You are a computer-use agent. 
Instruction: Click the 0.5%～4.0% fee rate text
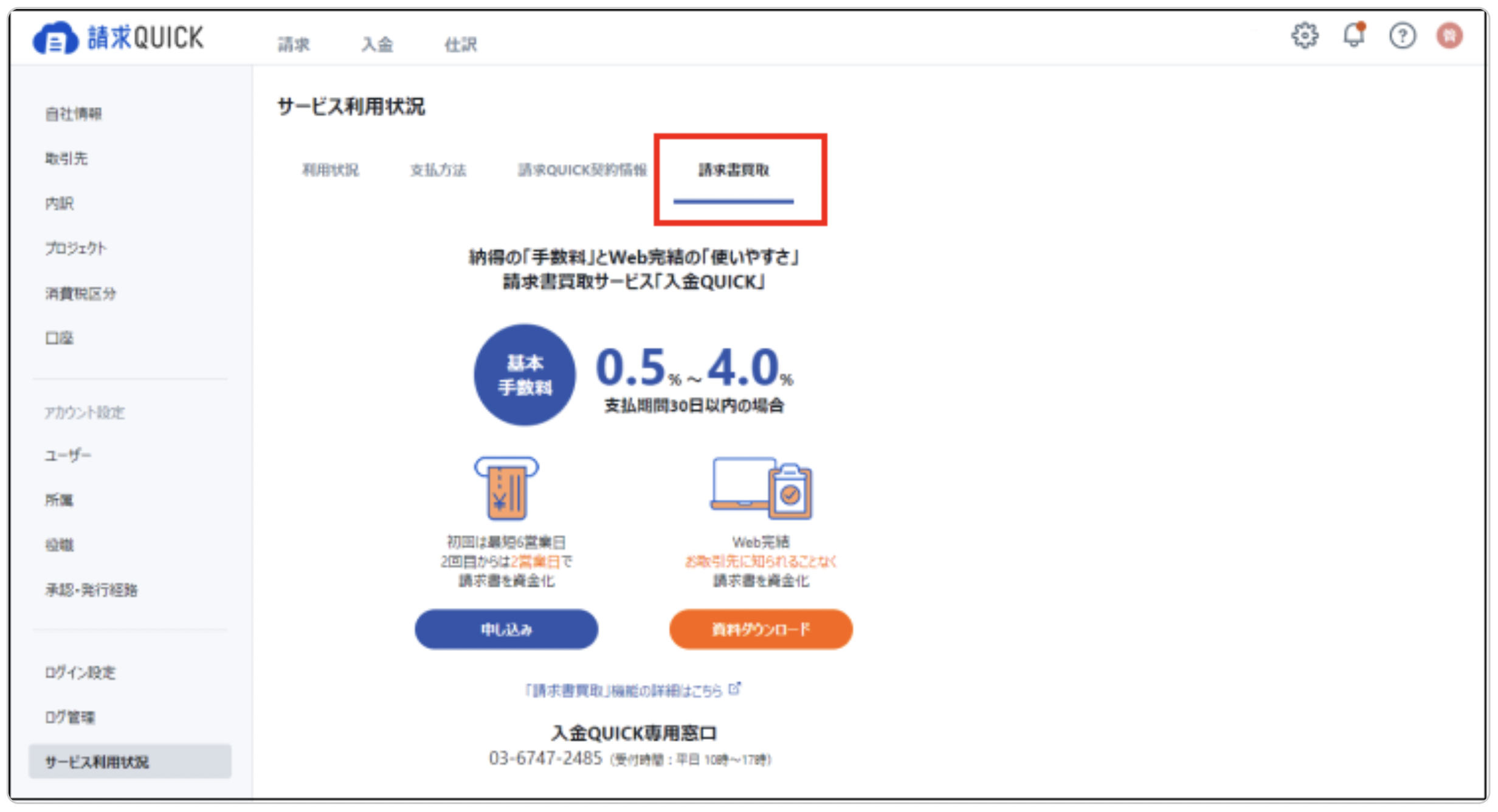click(694, 367)
